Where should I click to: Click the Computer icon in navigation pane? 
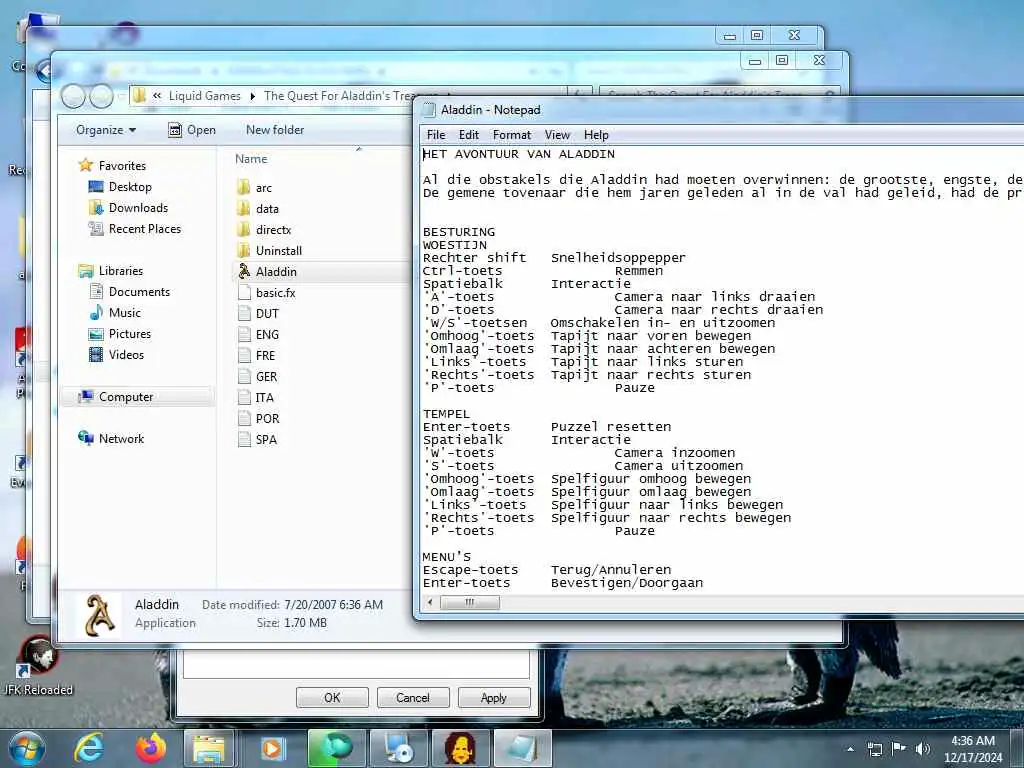[86, 396]
